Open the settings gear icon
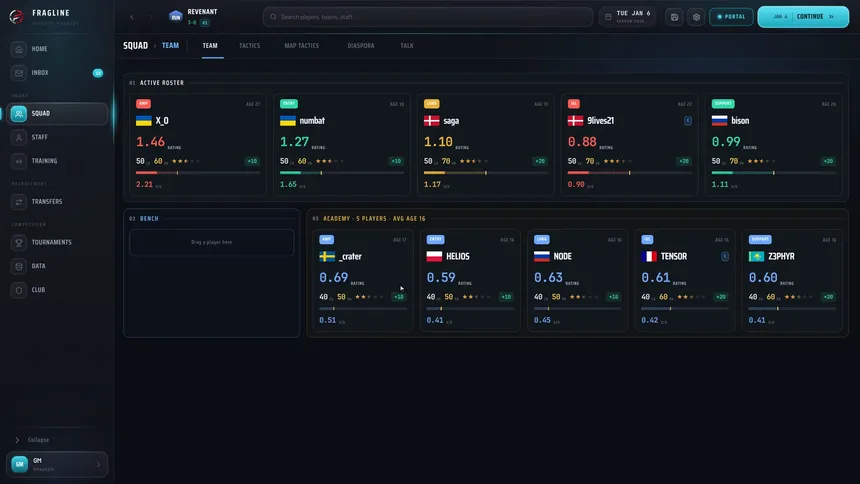 point(696,17)
